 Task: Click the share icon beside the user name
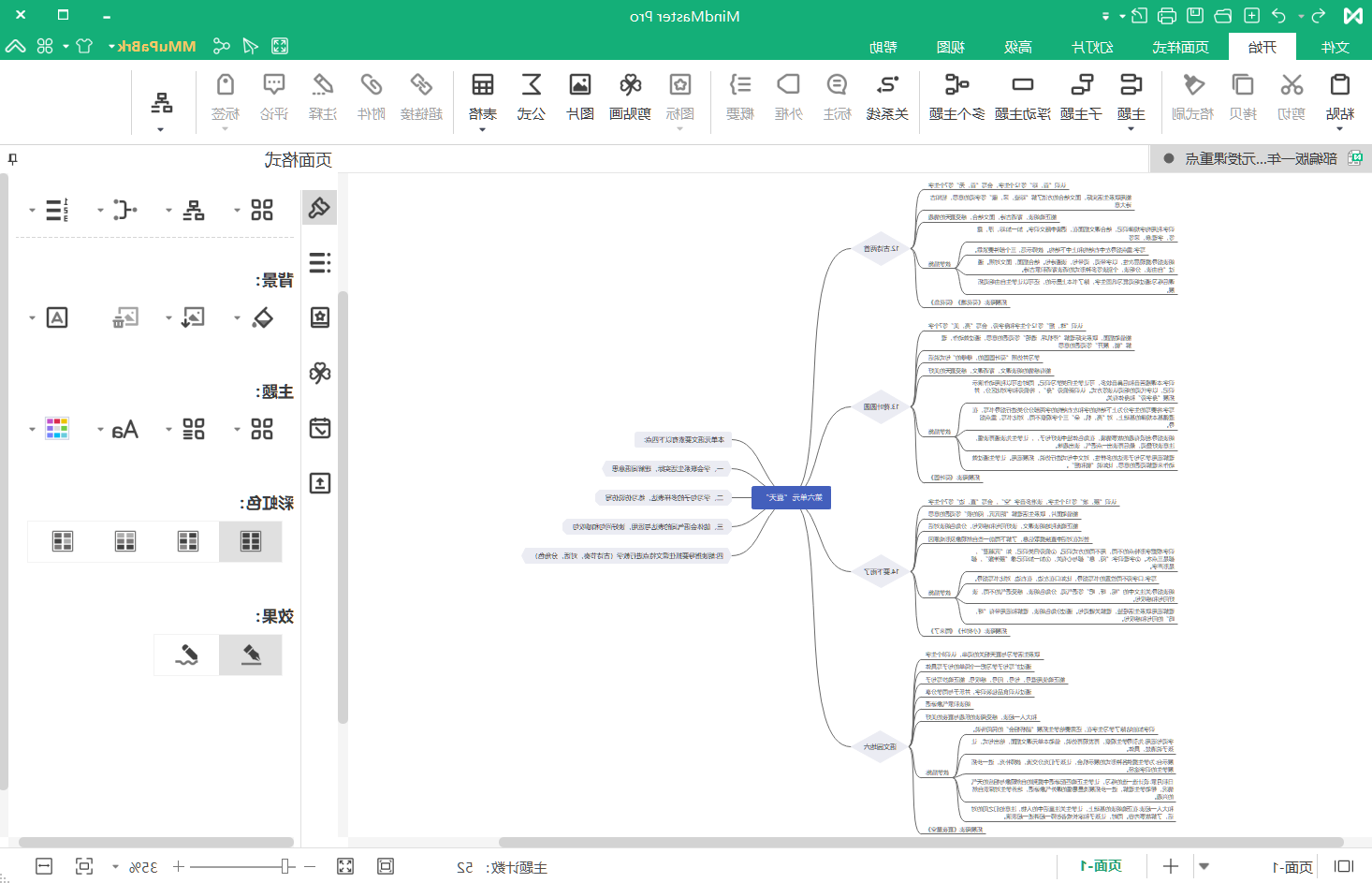(x=222, y=46)
